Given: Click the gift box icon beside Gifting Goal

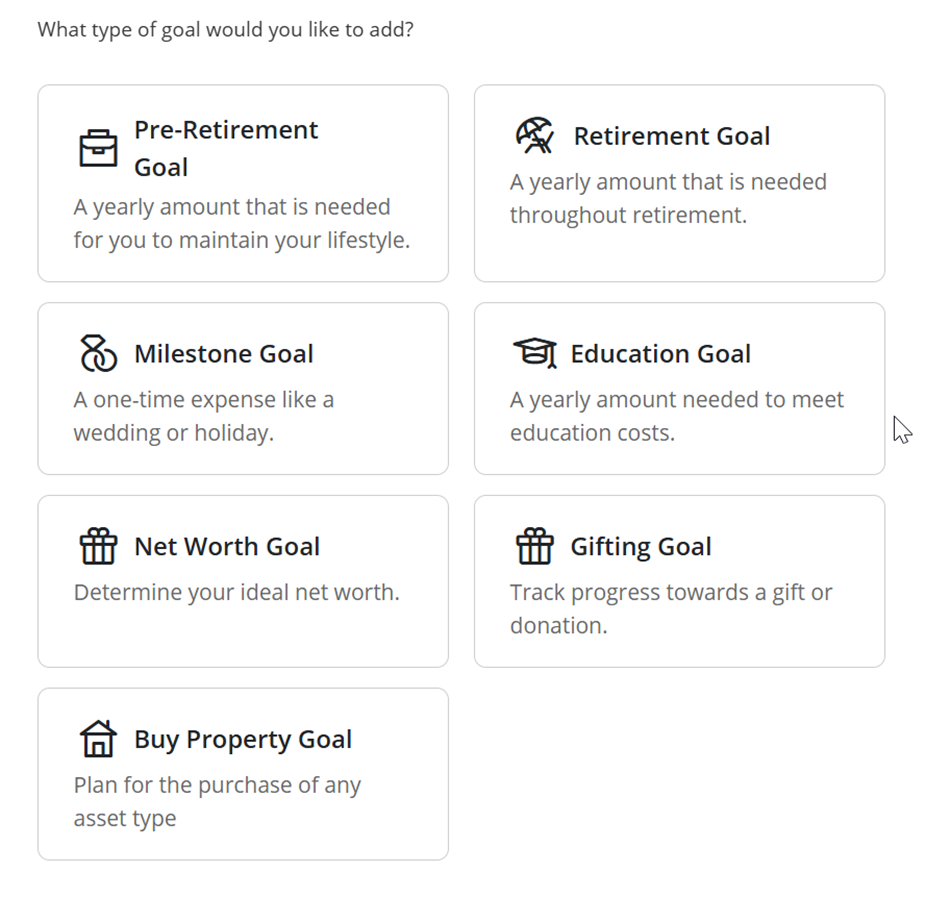Looking at the screenshot, I should tap(535, 546).
